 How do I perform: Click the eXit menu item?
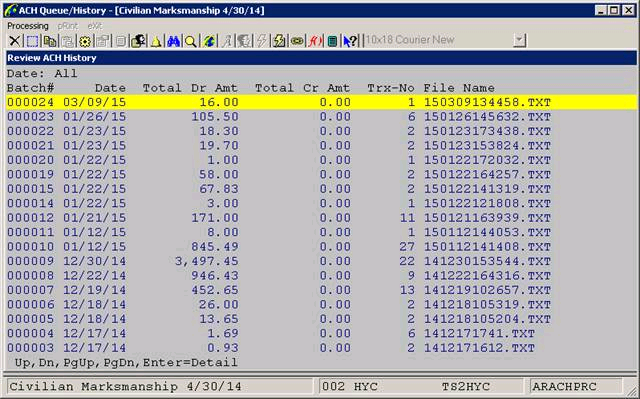click(95, 26)
